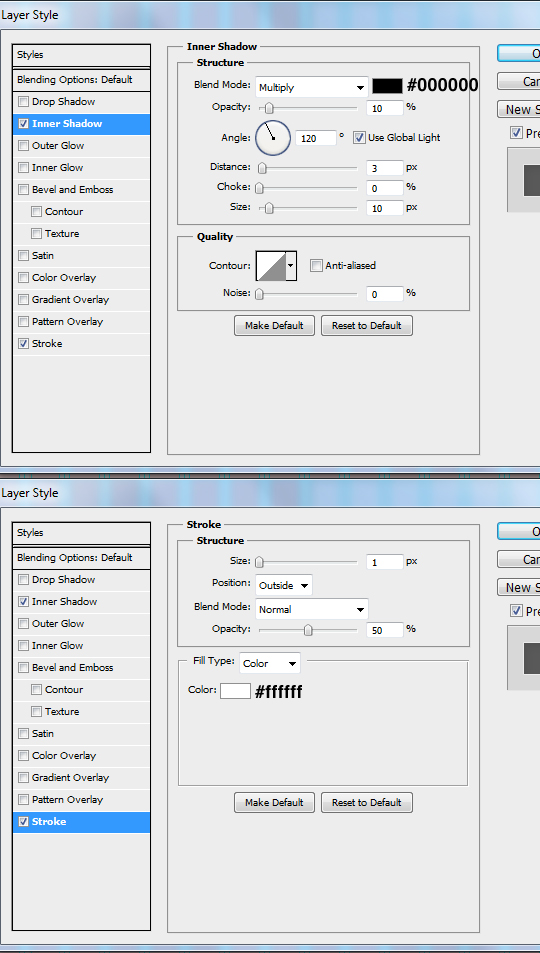
Task: Enable Satin checkbox in bottom dialog
Action: [24, 733]
